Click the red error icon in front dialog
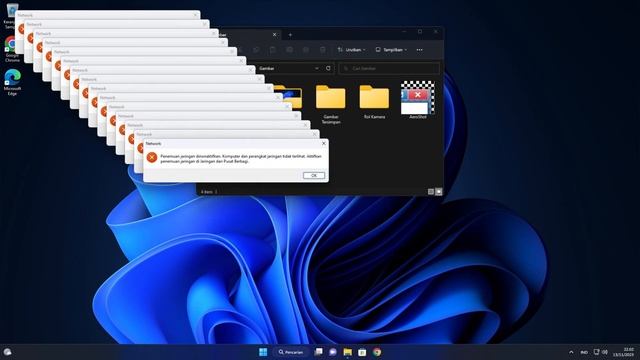Screen dimensions: 640x360 (x=152, y=157)
